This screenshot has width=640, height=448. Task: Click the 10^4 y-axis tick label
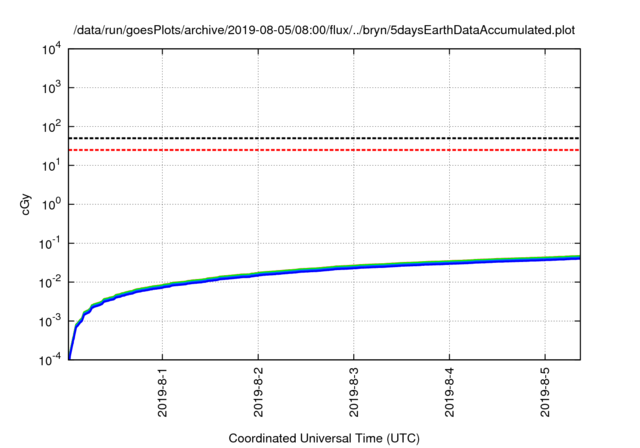[51, 49]
